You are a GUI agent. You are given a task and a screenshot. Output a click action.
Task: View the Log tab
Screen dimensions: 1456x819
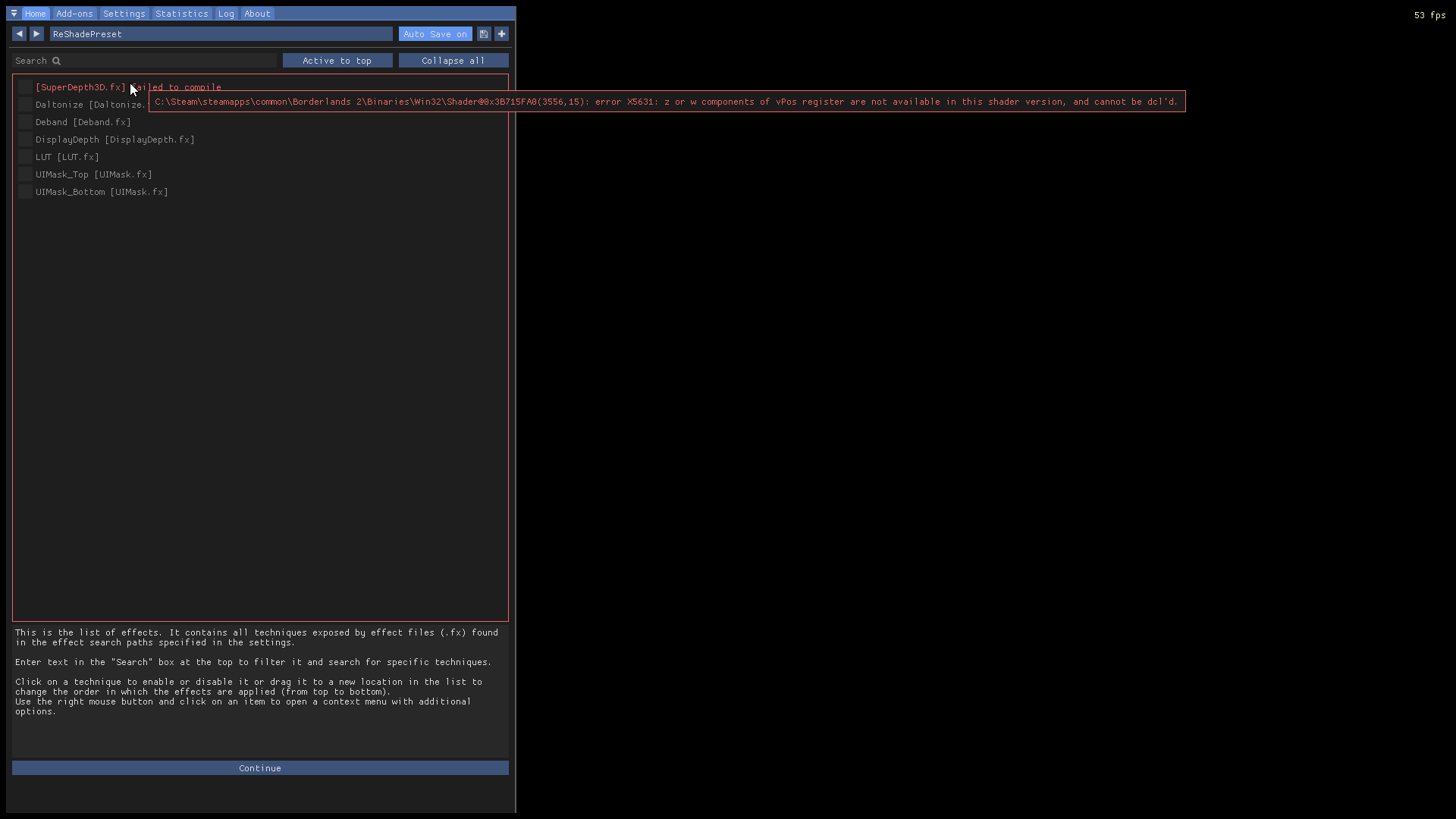point(225,13)
